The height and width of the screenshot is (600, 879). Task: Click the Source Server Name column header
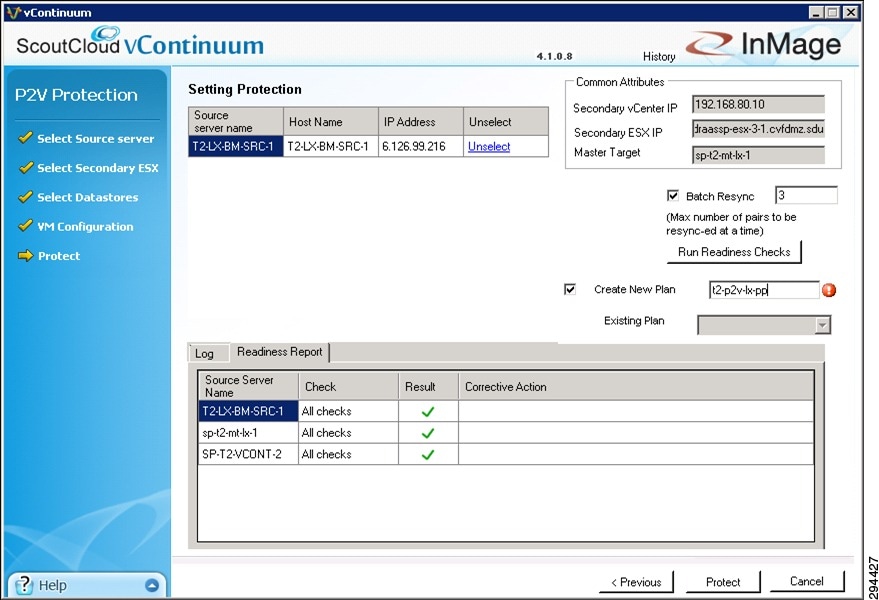tap(248, 386)
